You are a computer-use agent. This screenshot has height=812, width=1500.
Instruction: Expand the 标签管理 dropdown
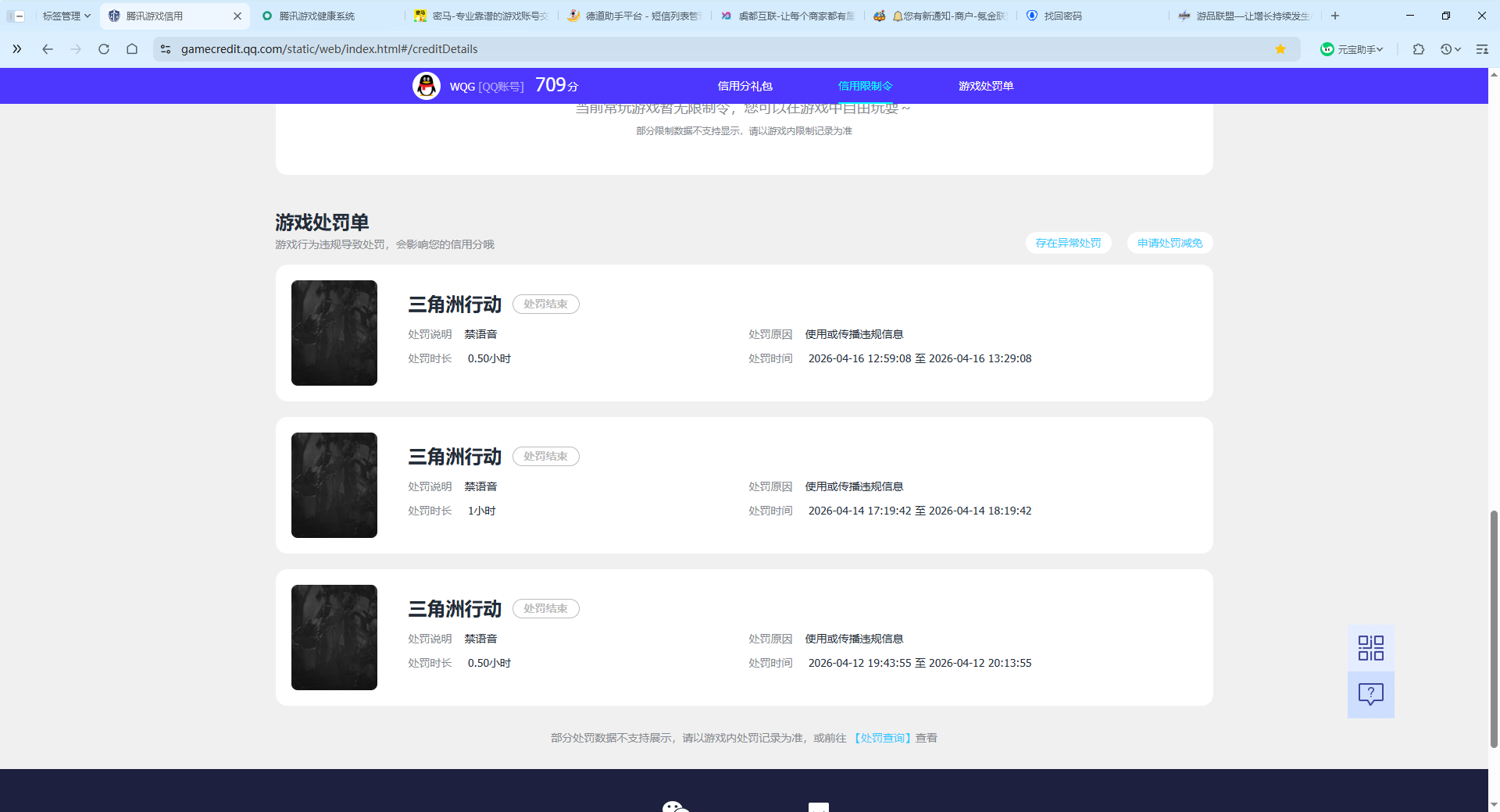click(66, 16)
